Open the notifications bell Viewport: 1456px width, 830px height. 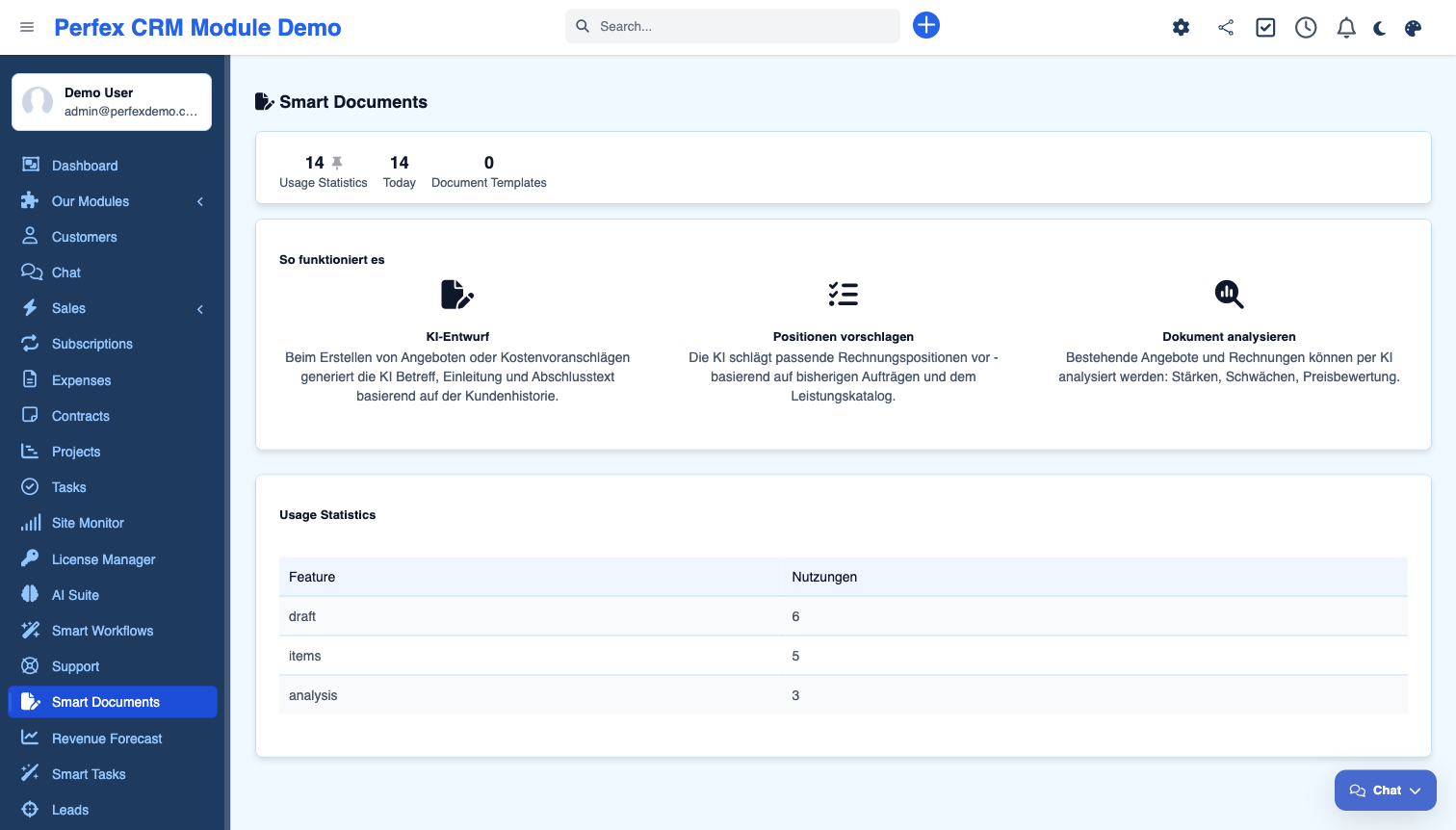[x=1346, y=28]
